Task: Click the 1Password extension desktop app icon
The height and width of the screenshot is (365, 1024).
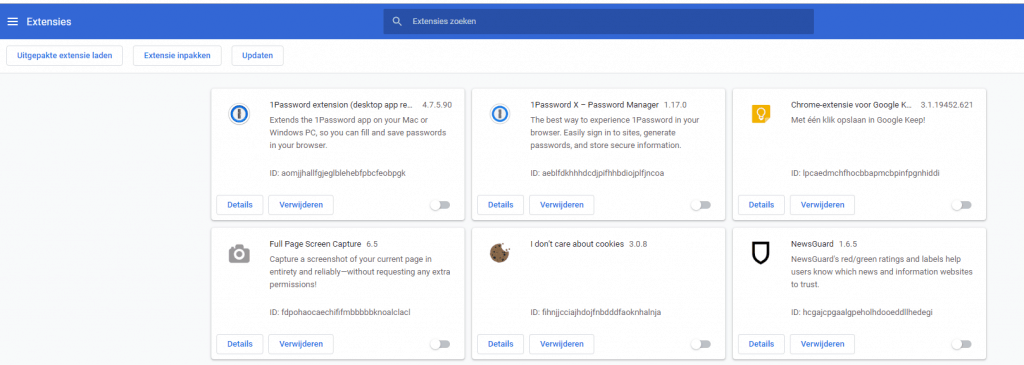Action: (240, 115)
